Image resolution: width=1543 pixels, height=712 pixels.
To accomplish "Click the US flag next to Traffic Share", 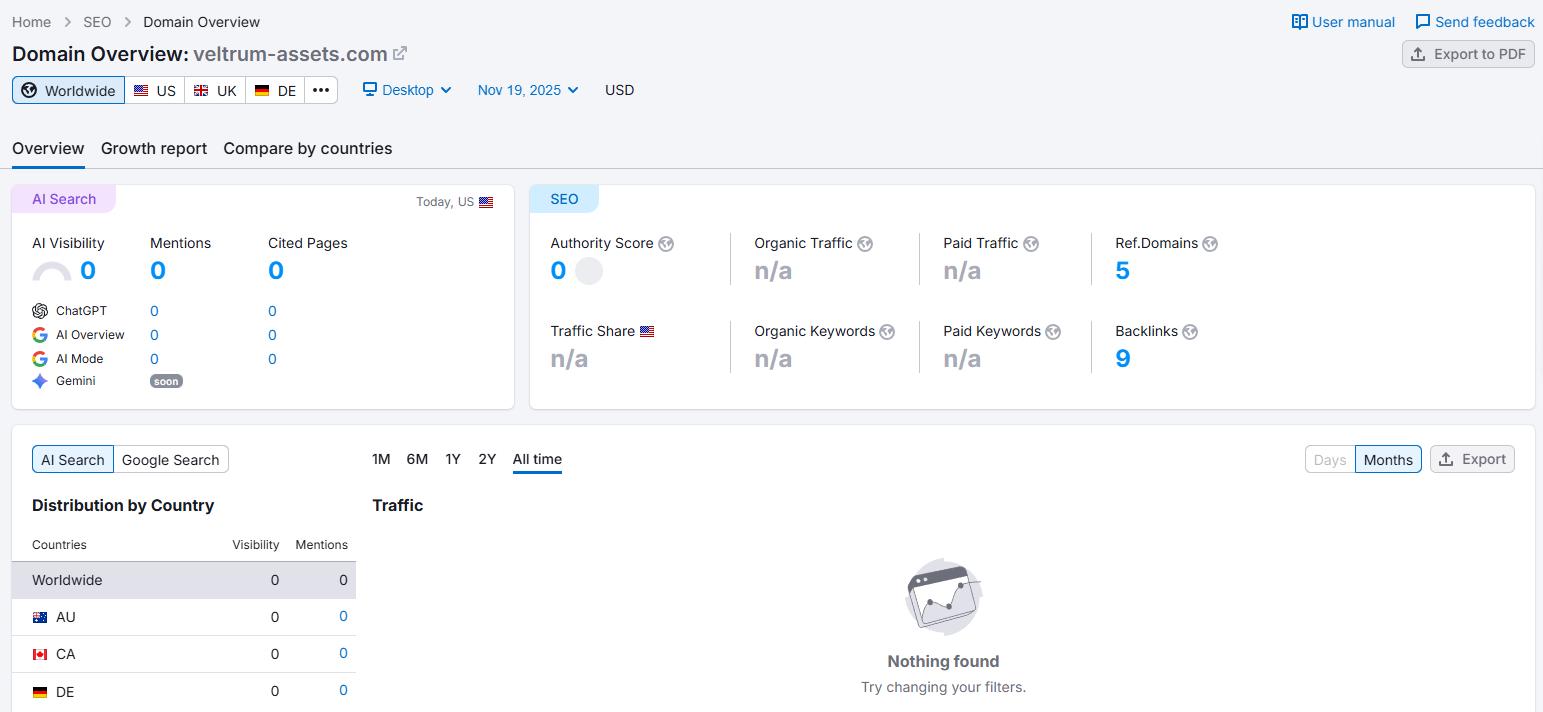I will coord(647,331).
